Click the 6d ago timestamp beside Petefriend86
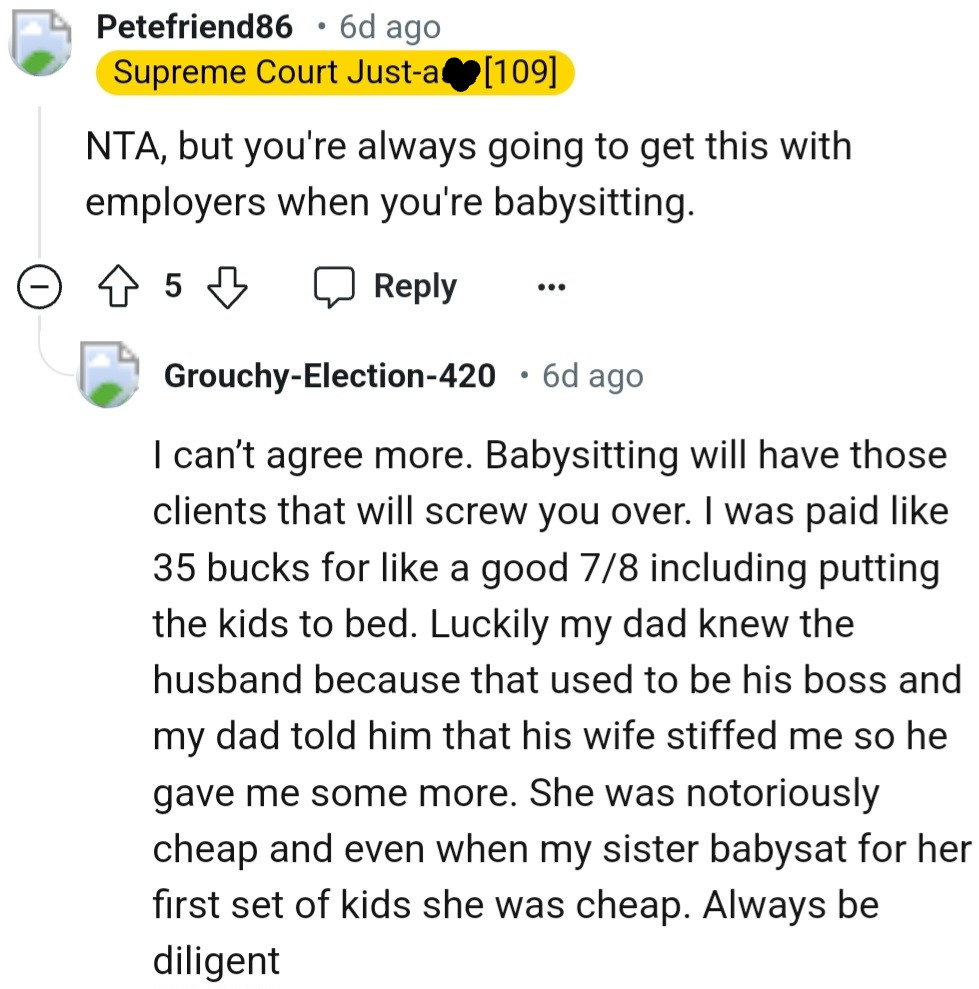The height and width of the screenshot is (989, 979). click(390, 27)
